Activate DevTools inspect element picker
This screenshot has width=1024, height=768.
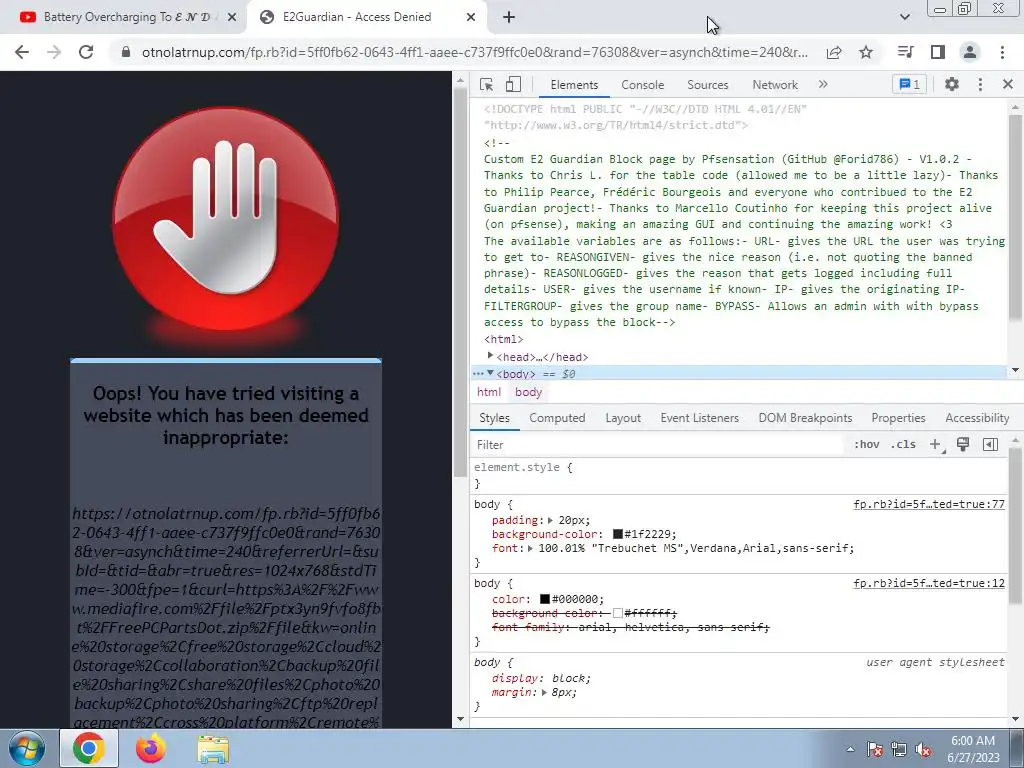(487, 84)
